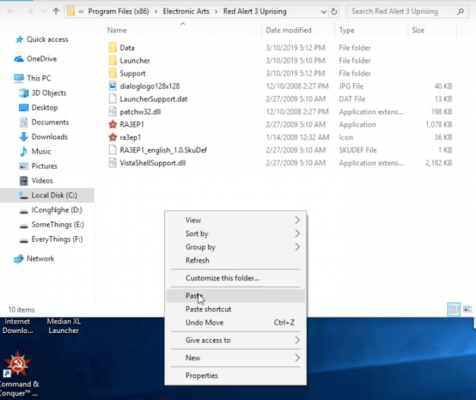Click the Quick access star icon

[19, 39]
